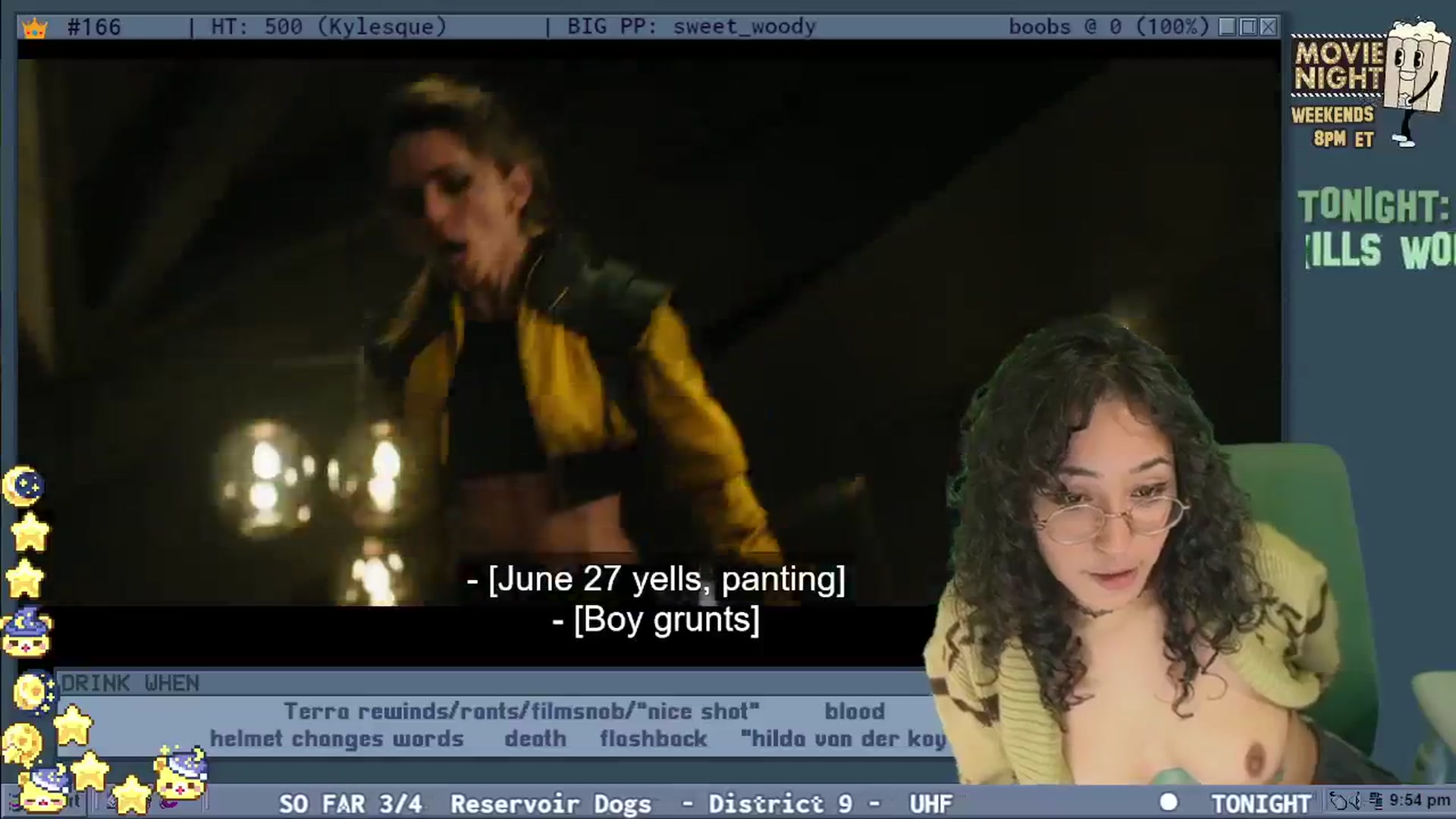Minimize the movie window
Screen dimensions: 1456x819
point(1228,27)
